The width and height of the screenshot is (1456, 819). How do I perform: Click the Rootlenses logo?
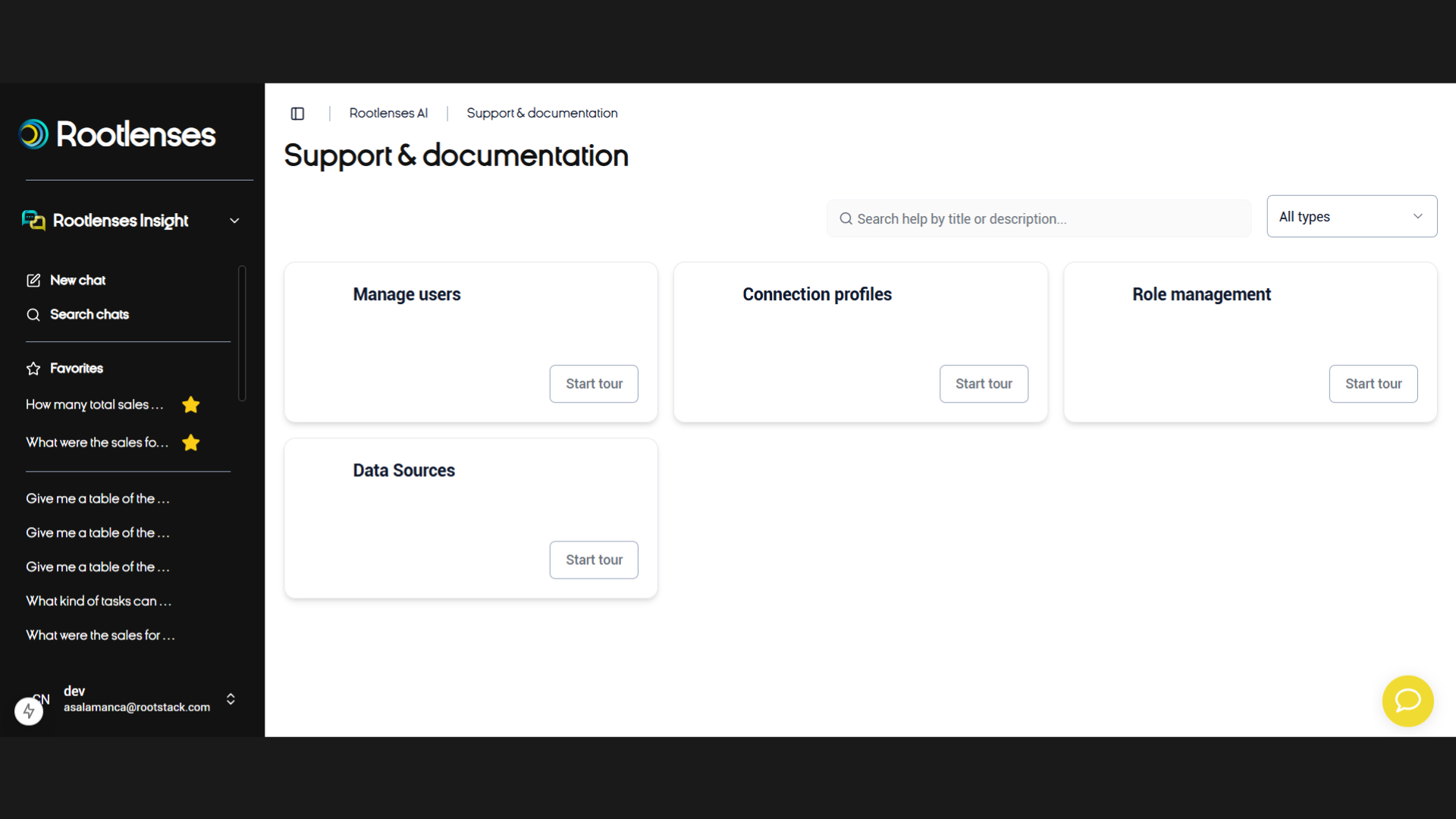(x=118, y=134)
